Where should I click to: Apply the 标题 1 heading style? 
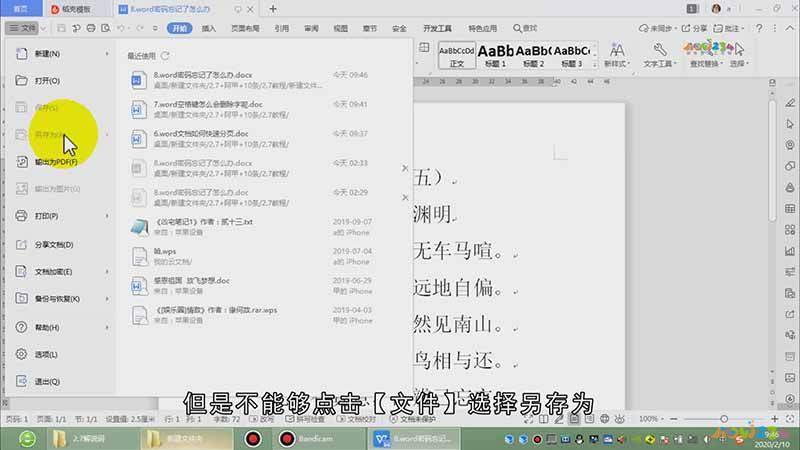click(x=495, y=55)
